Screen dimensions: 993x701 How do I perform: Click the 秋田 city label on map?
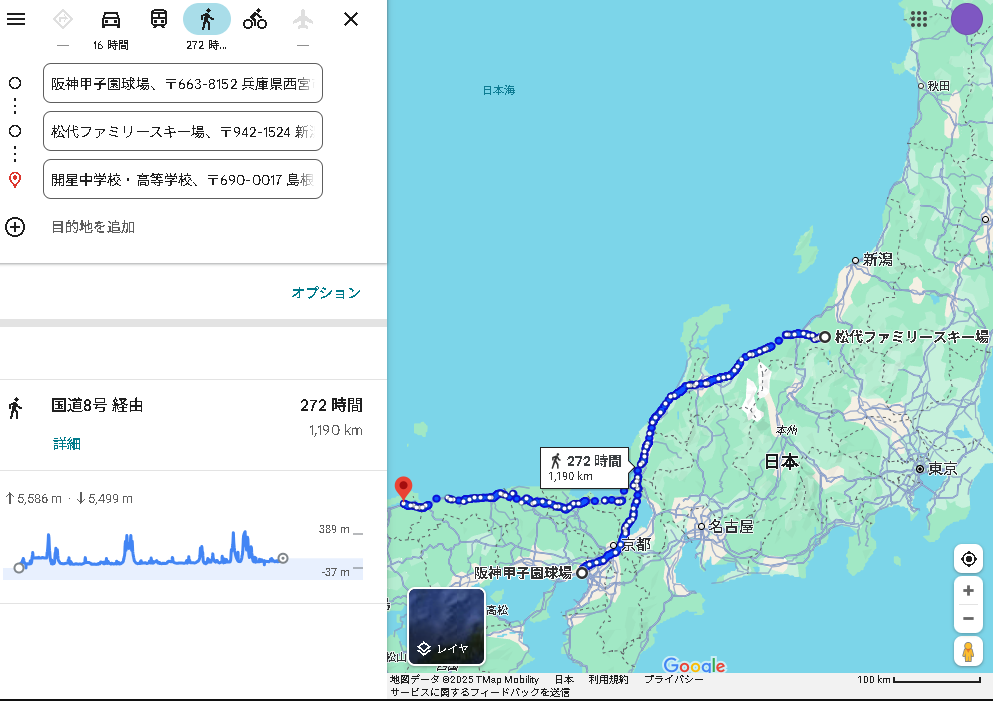[939, 85]
